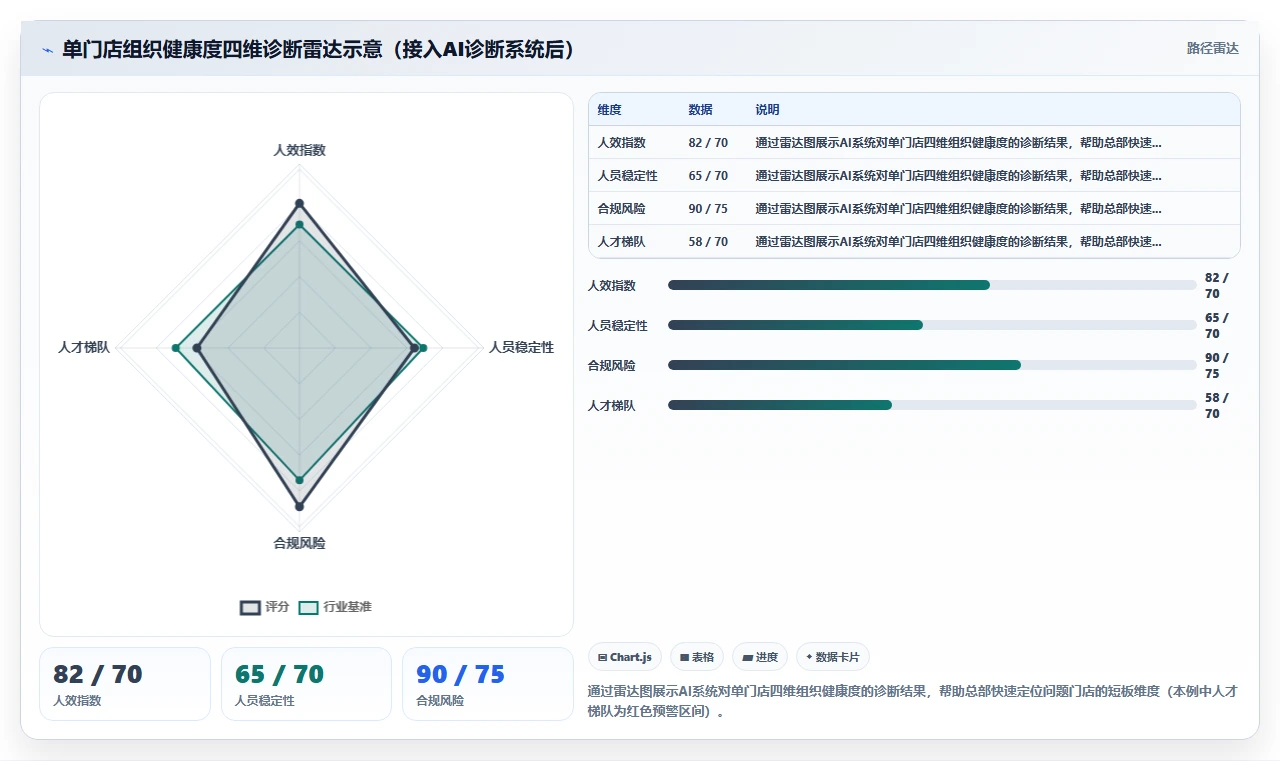Click the footer explanation paragraph

pos(913,701)
